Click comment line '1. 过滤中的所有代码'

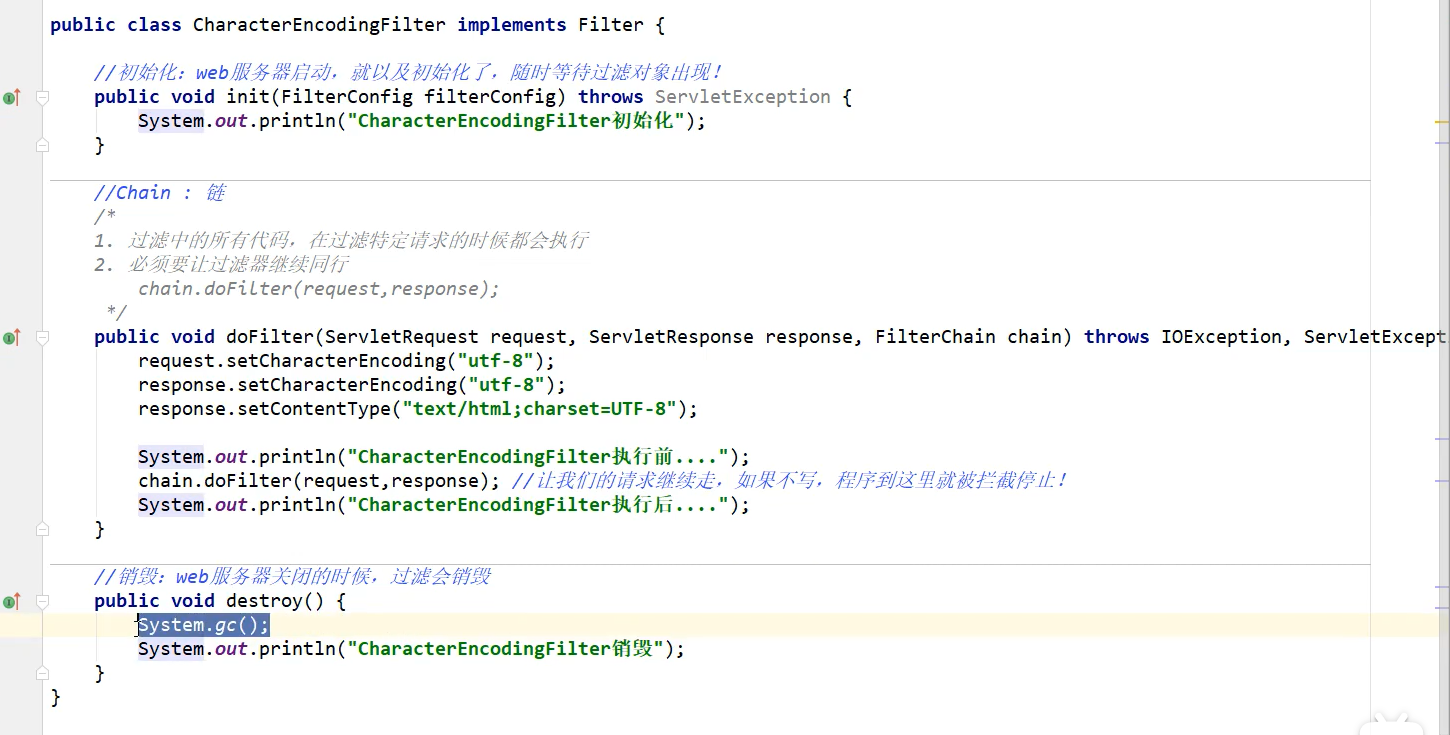(x=341, y=241)
